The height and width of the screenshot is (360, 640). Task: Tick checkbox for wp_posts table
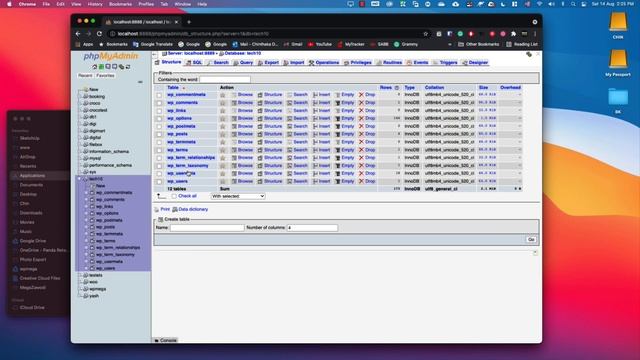click(159, 134)
